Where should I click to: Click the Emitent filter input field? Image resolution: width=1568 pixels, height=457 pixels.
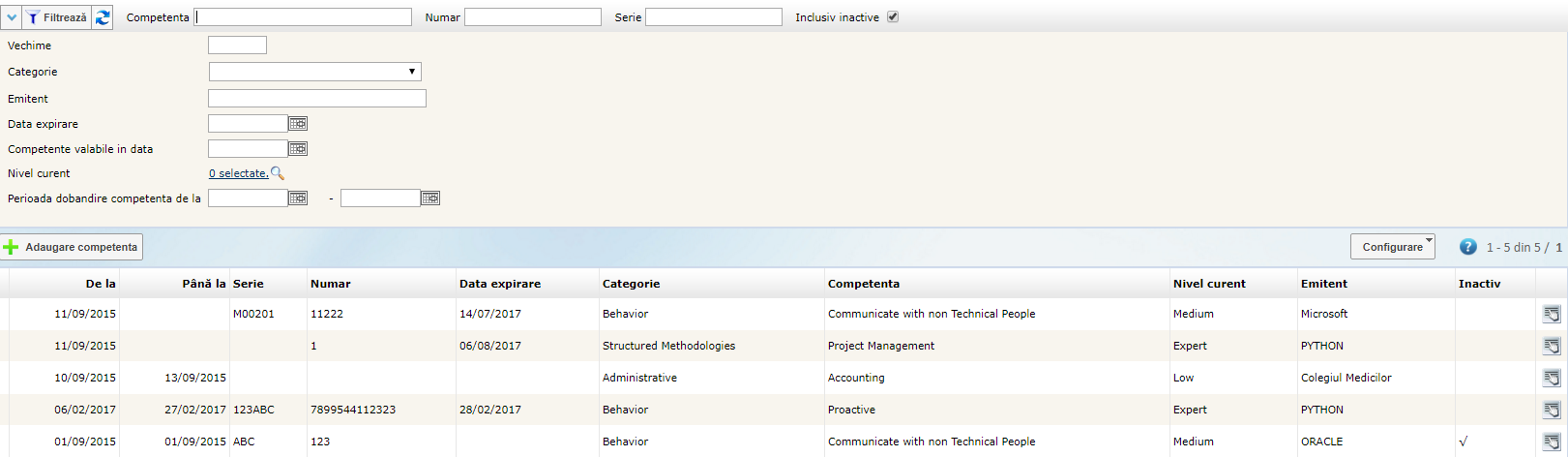click(316, 99)
